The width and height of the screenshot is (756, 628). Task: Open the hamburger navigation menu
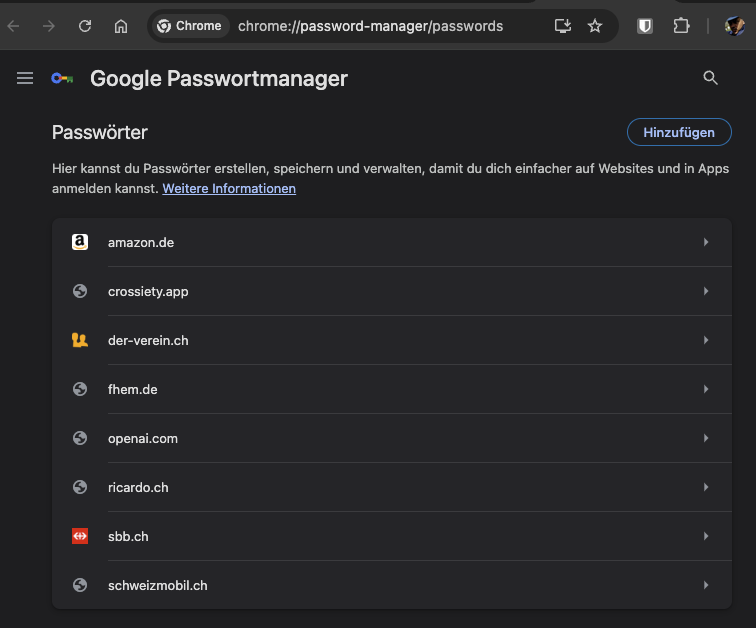coord(25,78)
